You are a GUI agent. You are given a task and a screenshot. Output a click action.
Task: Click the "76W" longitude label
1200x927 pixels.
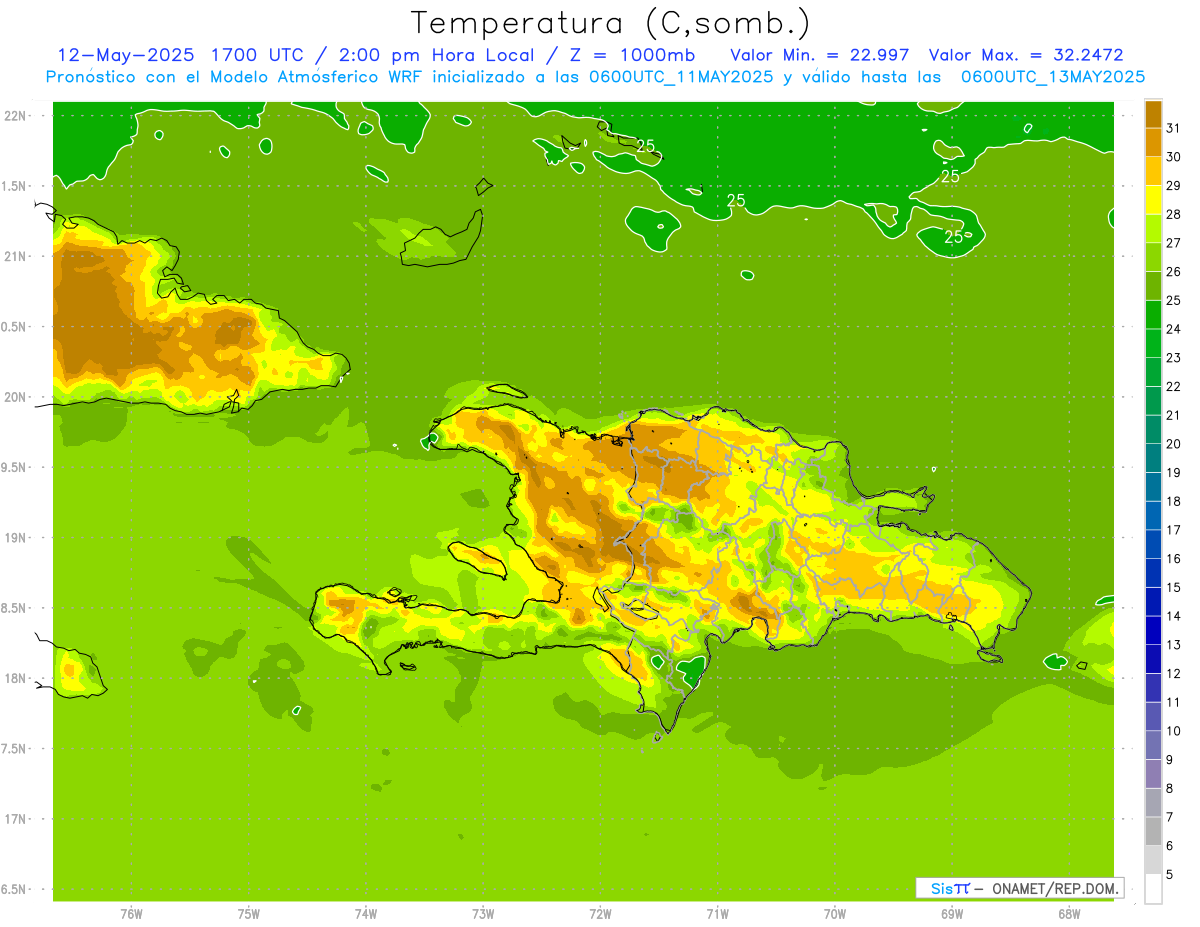(x=131, y=913)
